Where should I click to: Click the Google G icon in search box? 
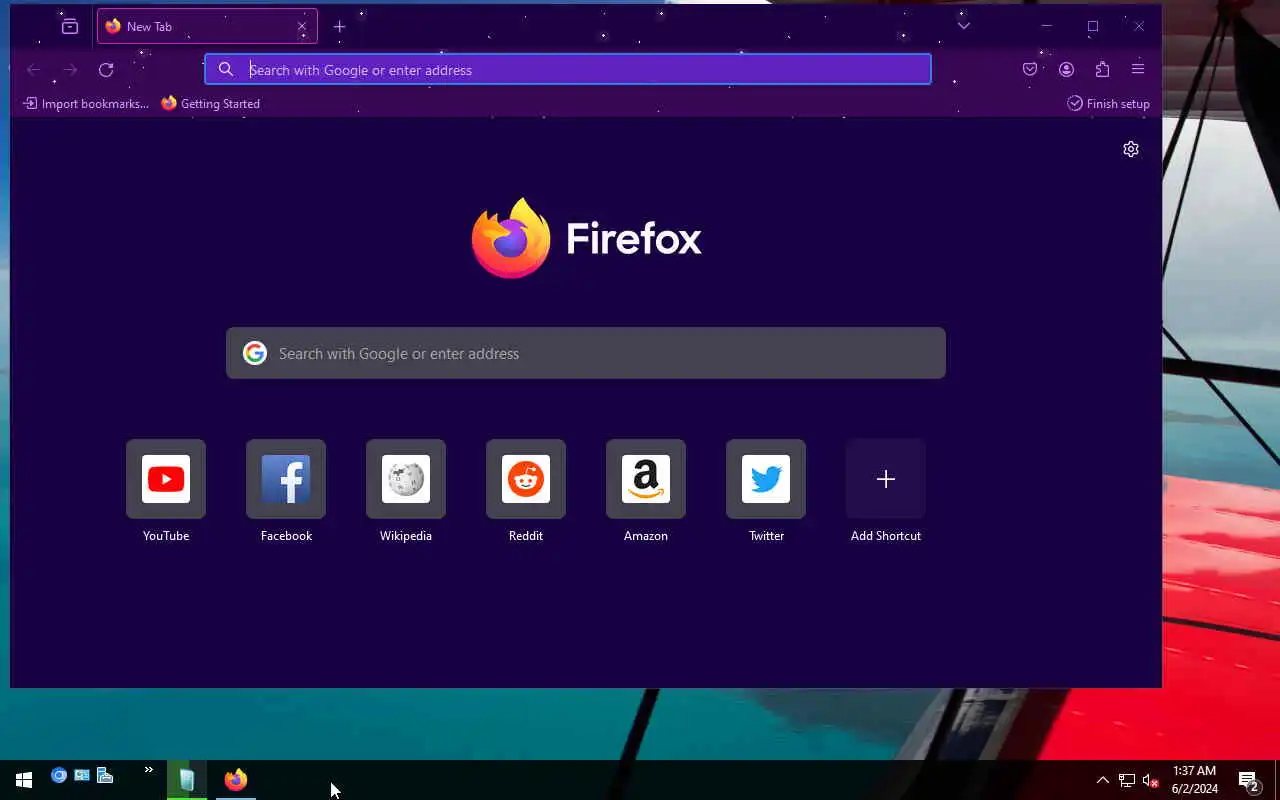[x=255, y=353]
